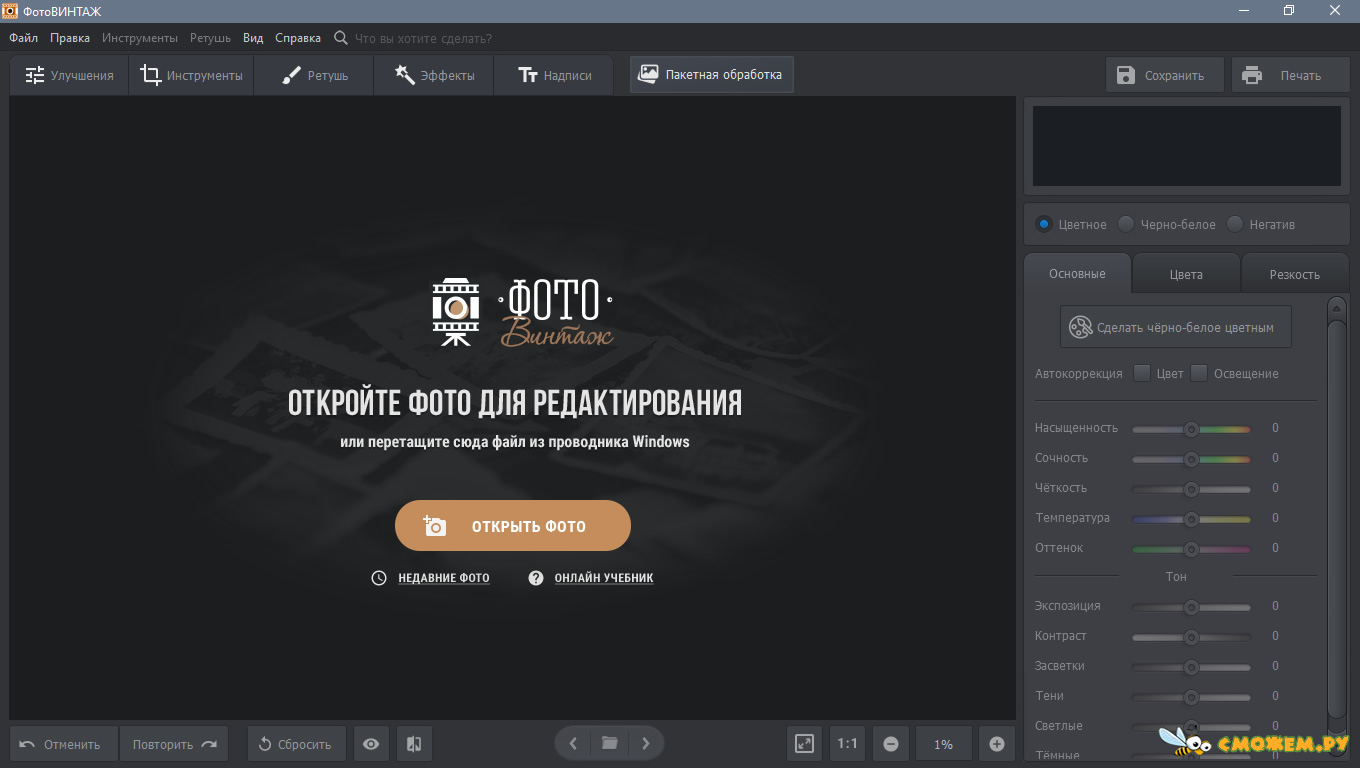Image resolution: width=1360 pixels, height=768 pixels.
Task: Click the ОТКРЫТЬ ФОТО button
Action: point(513,526)
